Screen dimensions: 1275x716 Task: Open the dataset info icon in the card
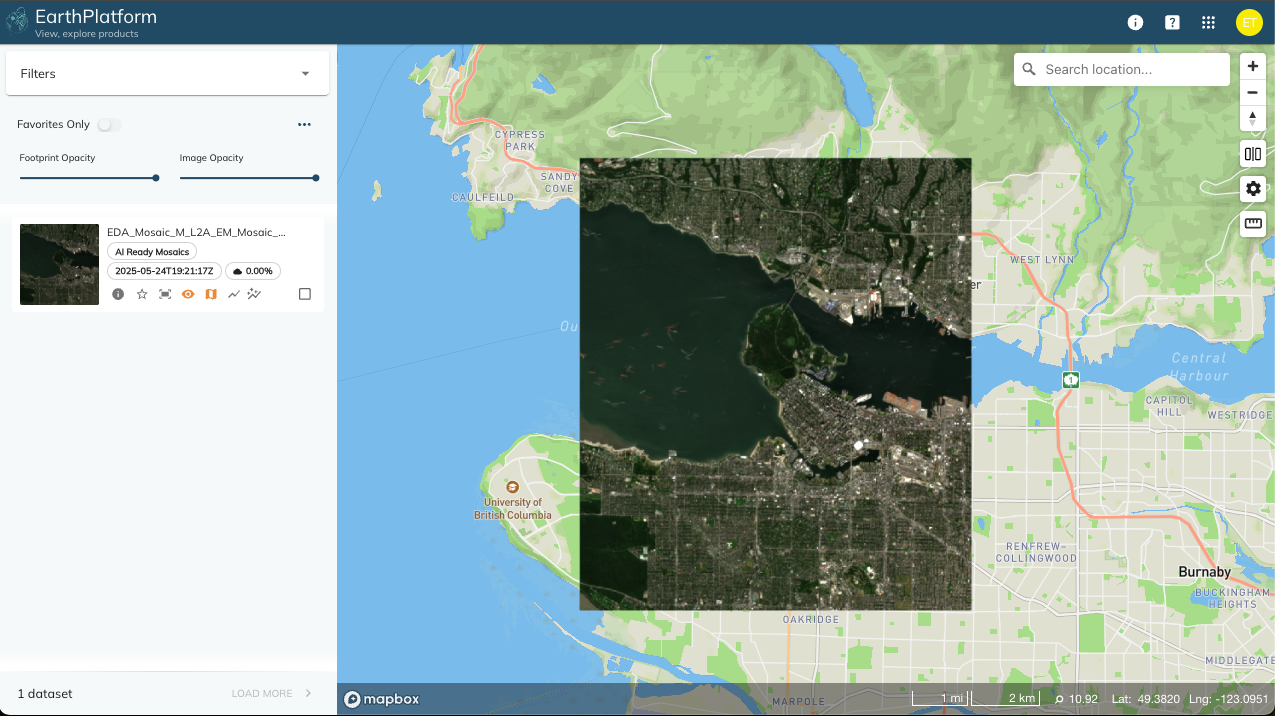point(118,294)
